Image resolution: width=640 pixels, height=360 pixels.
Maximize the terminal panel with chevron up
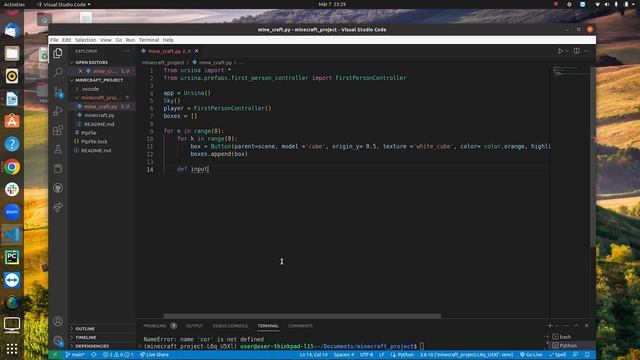click(x=576, y=326)
